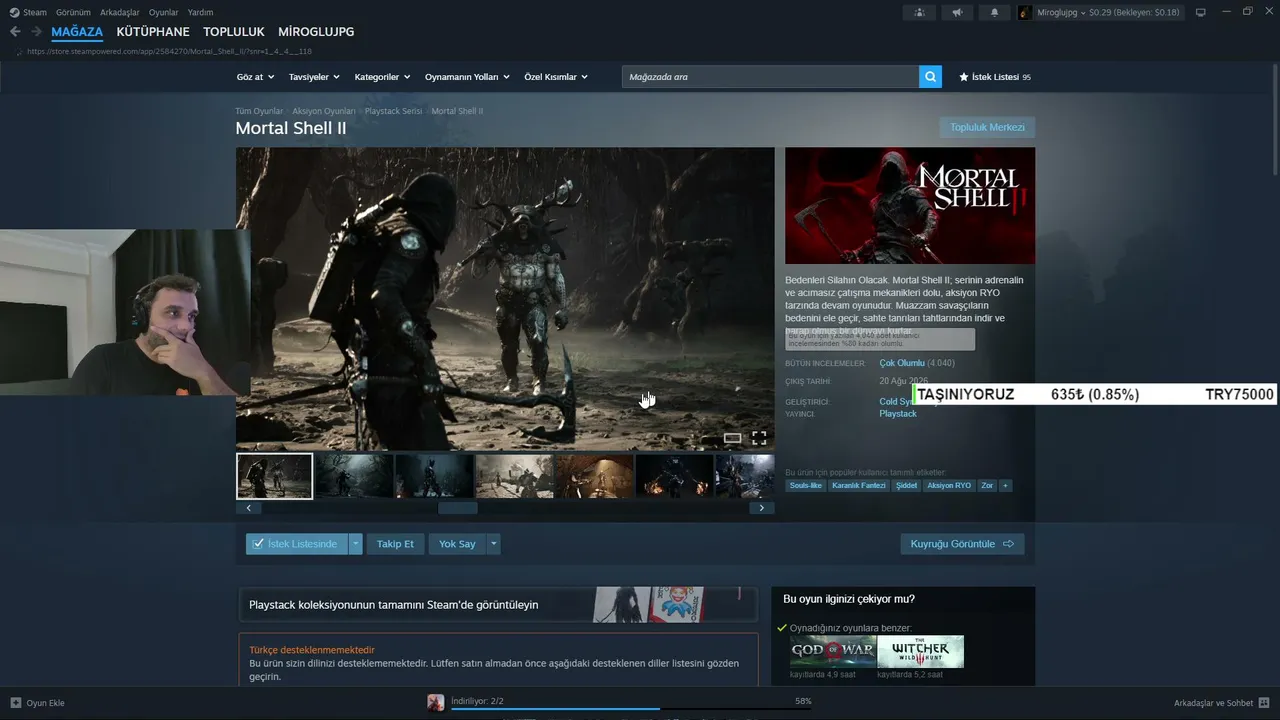The image size is (1280, 720).
Task: Select the first screenshot thumbnail in the strip
Action: coord(274,476)
